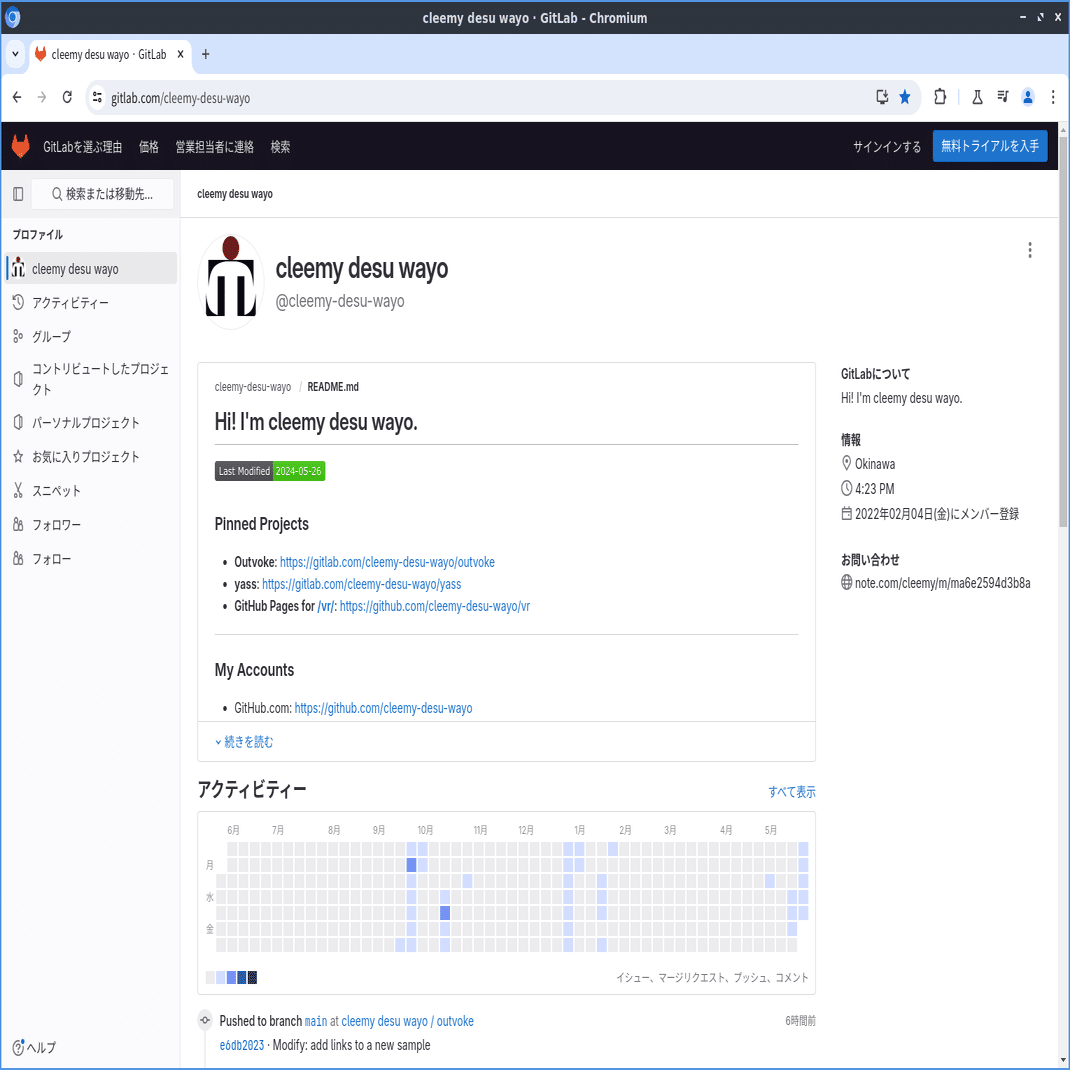Click the '@cleemy-desu-wayo' username text
The width and height of the screenshot is (1070, 1070).
(x=340, y=301)
